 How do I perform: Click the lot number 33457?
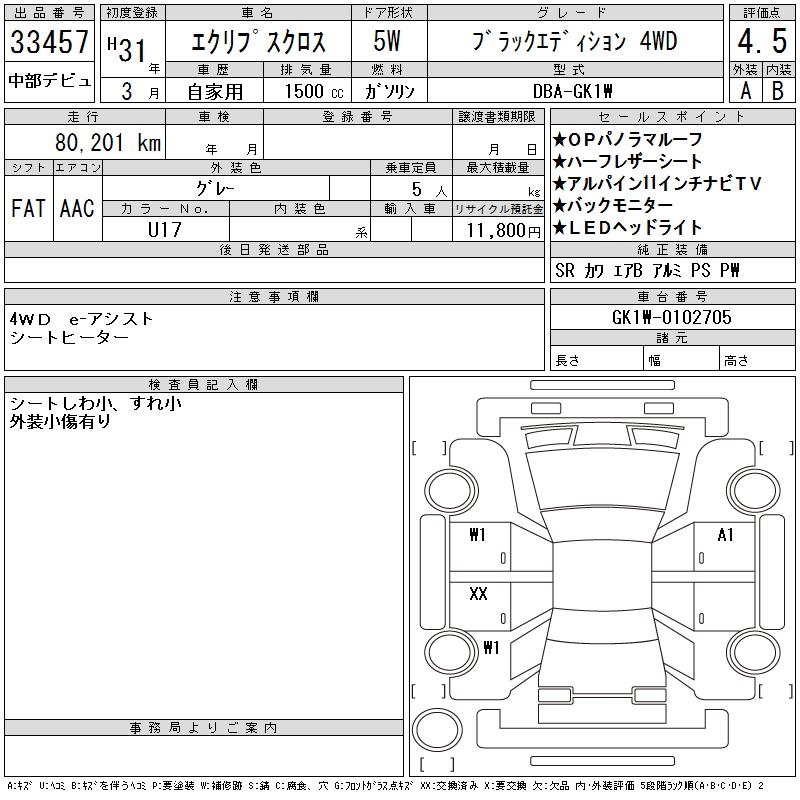pos(49,43)
